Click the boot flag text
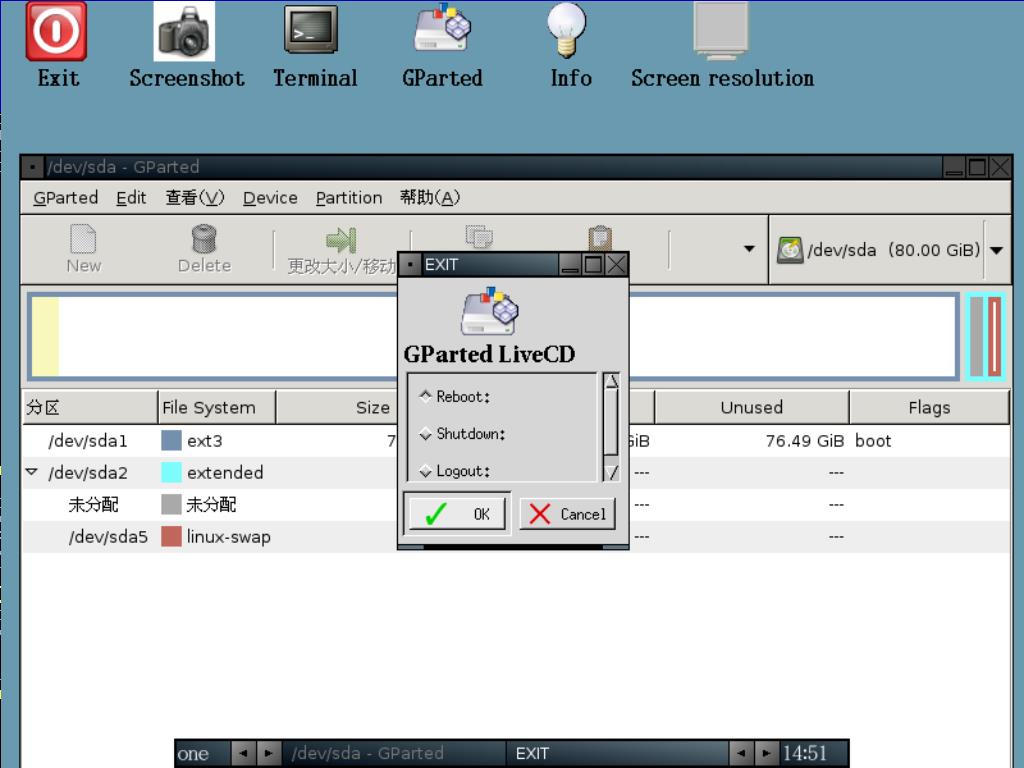 tap(873, 441)
